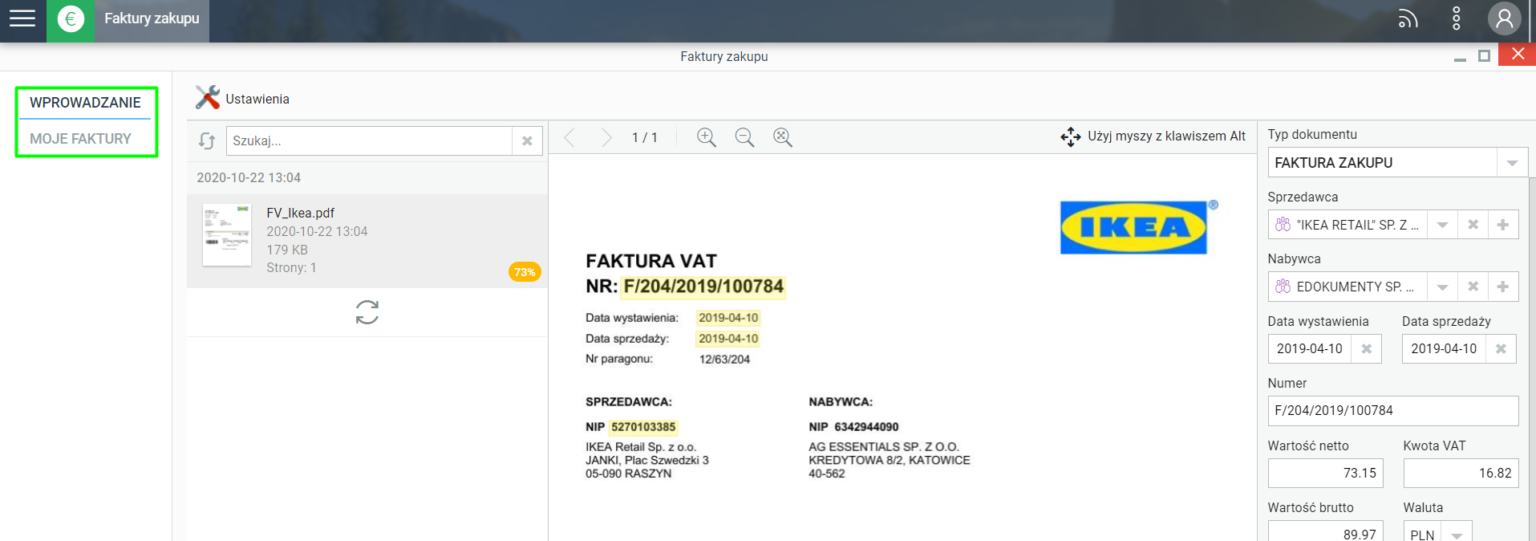Image resolution: width=1536 pixels, height=541 pixels.
Task: Open the vertical three-dot options menu
Action: [x=1457, y=19]
